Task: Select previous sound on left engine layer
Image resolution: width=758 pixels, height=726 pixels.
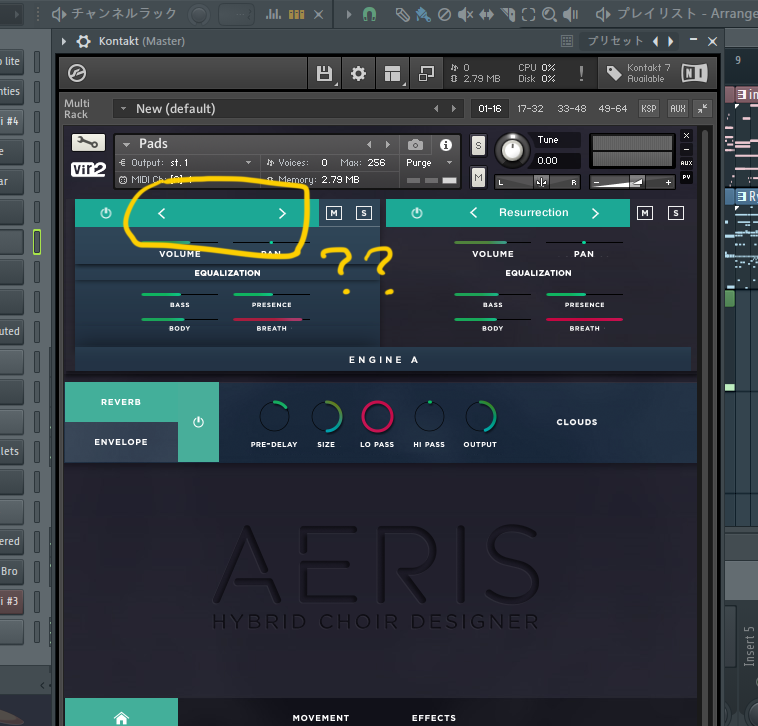Action: pyautogui.click(x=161, y=213)
